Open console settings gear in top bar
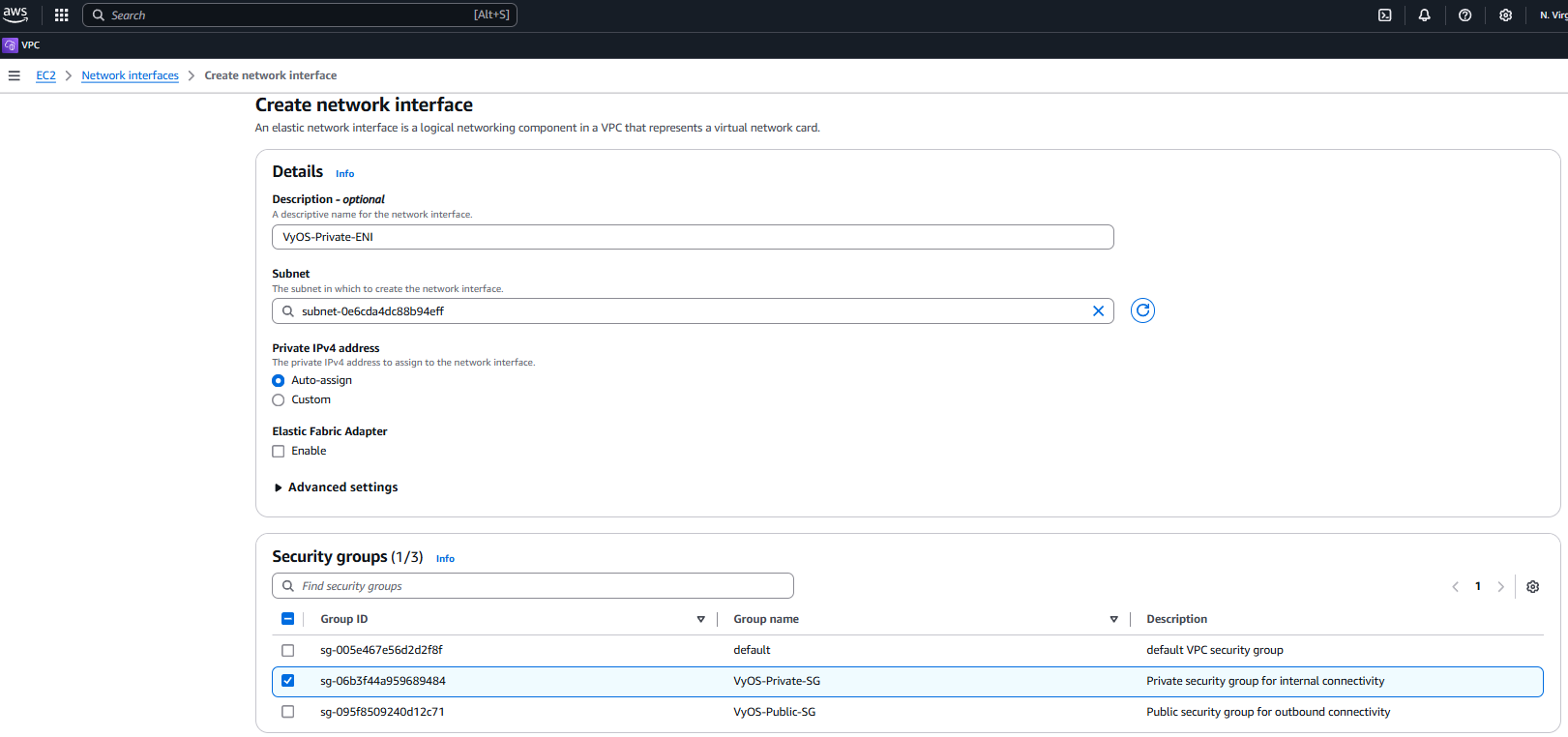 coord(1505,15)
